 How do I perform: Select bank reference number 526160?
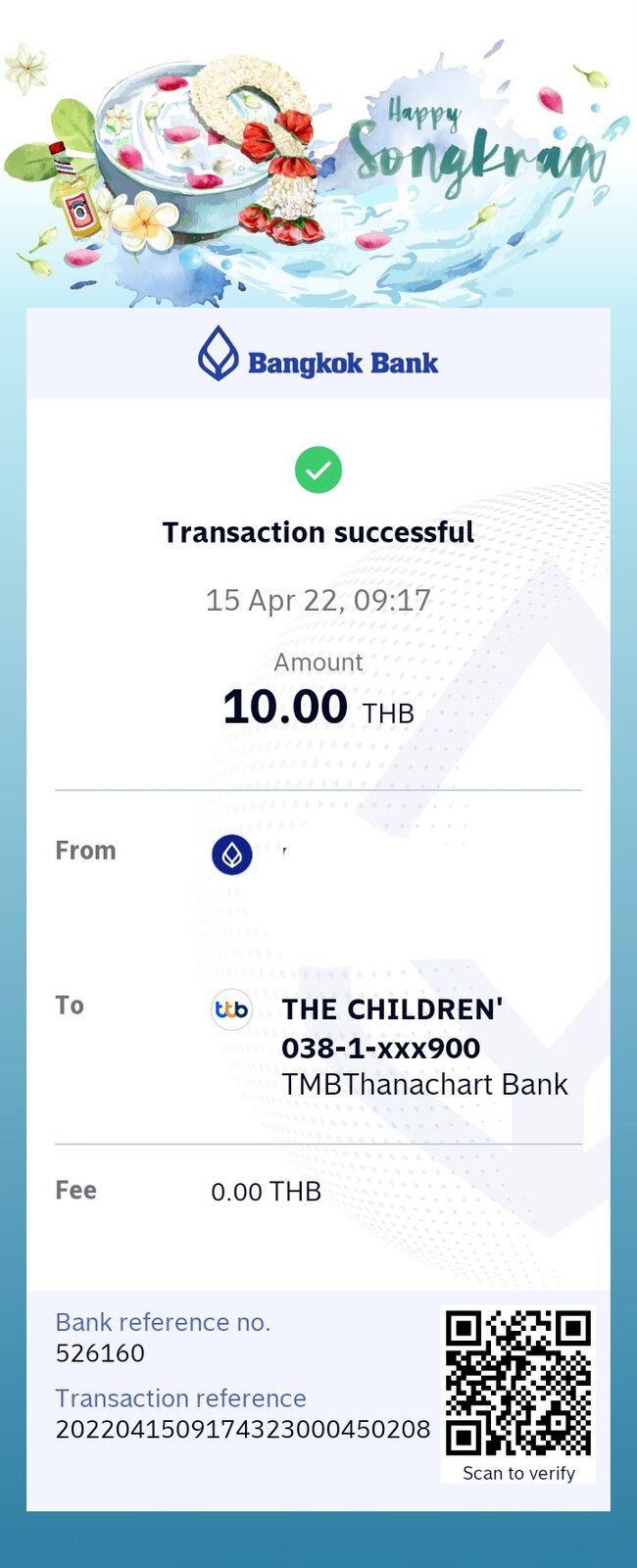coord(100,1353)
